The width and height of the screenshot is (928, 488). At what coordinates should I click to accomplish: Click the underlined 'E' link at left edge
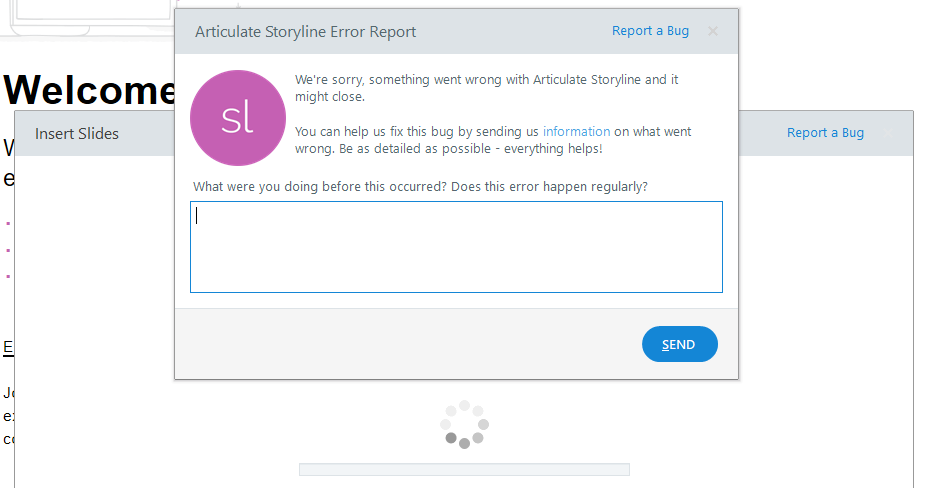click(8, 348)
